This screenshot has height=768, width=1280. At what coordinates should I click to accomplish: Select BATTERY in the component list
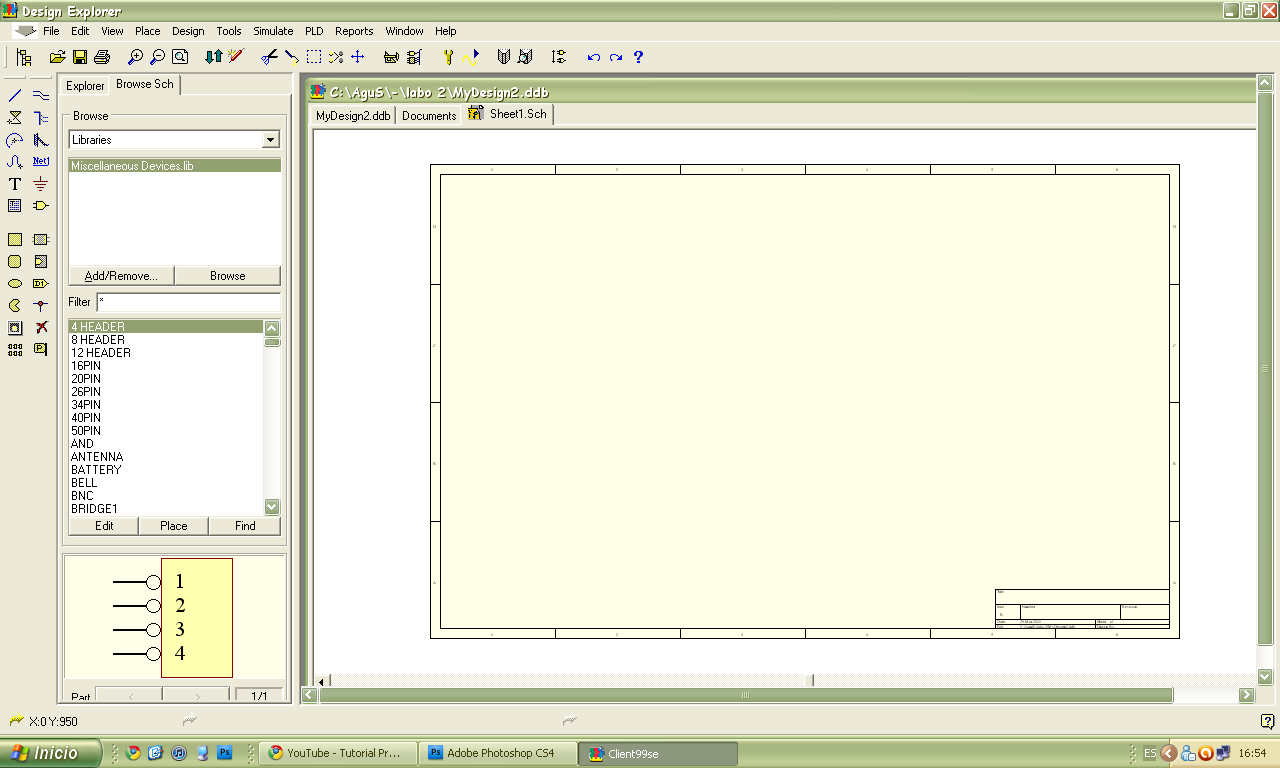pyautogui.click(x=96, y=469)
